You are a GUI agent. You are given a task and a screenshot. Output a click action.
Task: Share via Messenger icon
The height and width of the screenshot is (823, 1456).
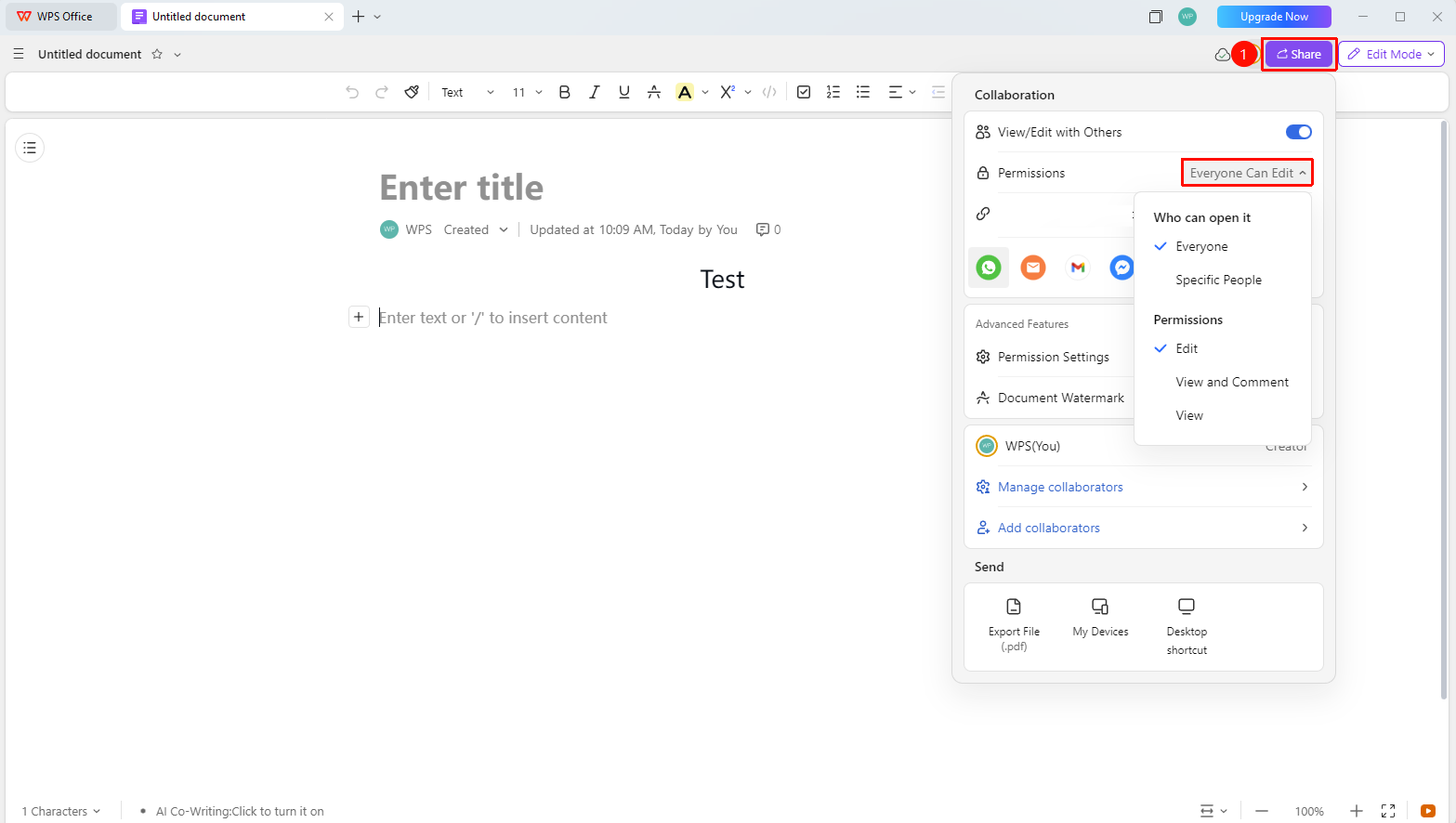[x=1122, y=268]
